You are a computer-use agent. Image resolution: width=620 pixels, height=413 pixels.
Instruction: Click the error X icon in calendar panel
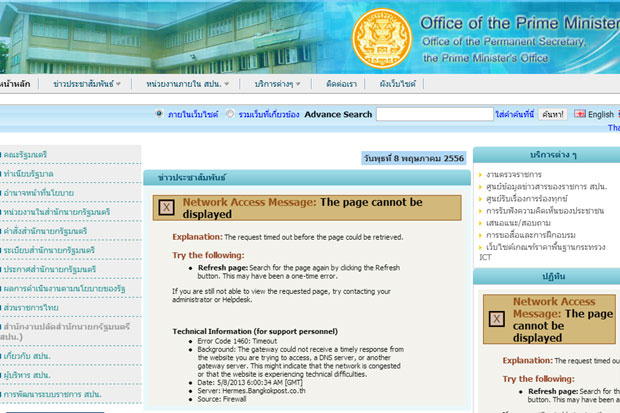click(x=494, y=316)
